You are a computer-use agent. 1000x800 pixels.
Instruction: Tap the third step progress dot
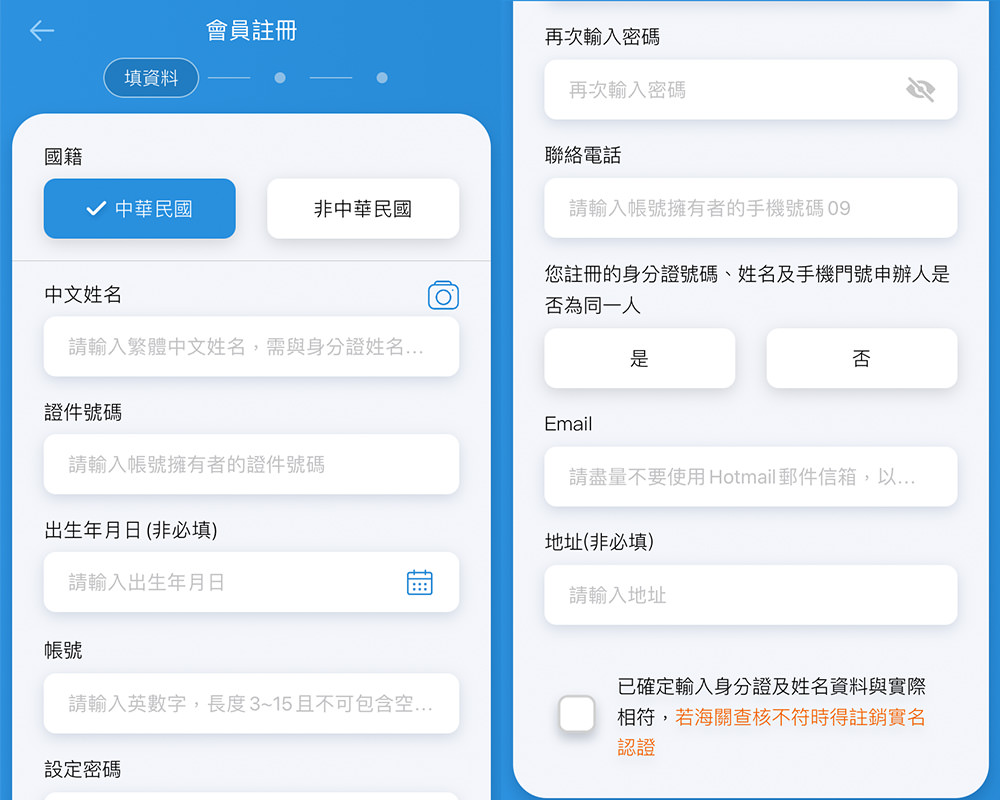pyautogui.click(x=381, y=77)
